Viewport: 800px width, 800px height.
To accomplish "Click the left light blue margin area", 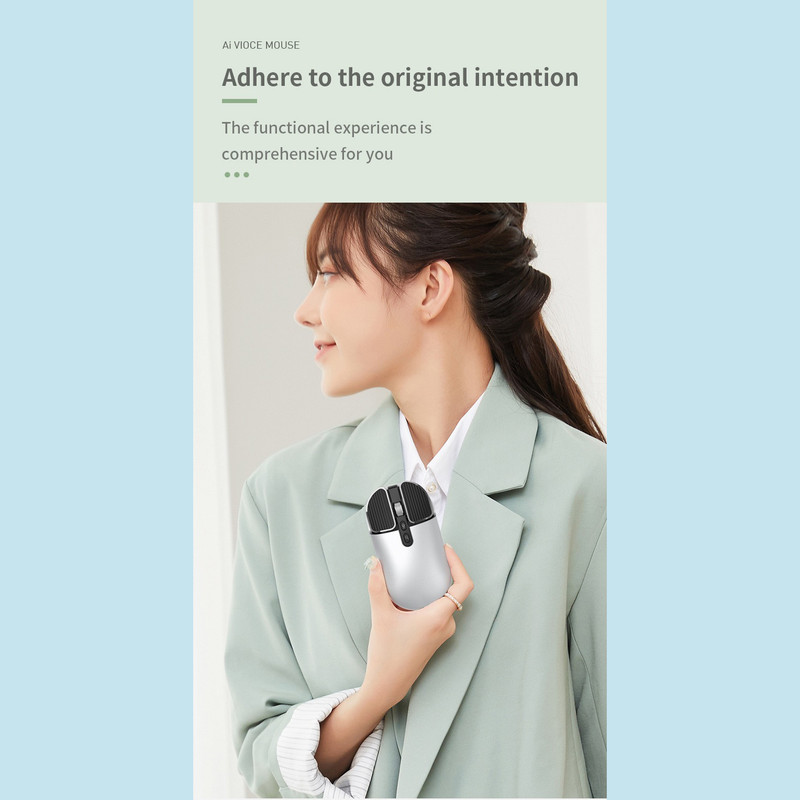I will 96,400.
